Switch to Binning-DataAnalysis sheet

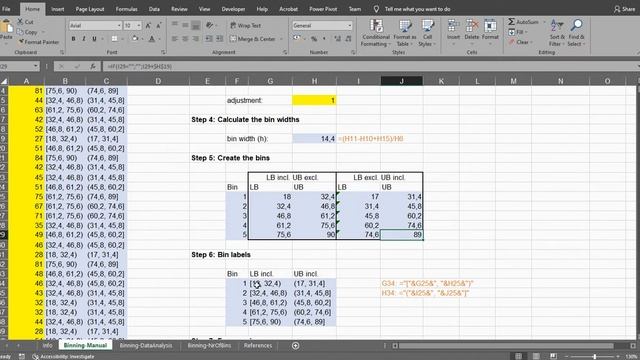point(146,346)
